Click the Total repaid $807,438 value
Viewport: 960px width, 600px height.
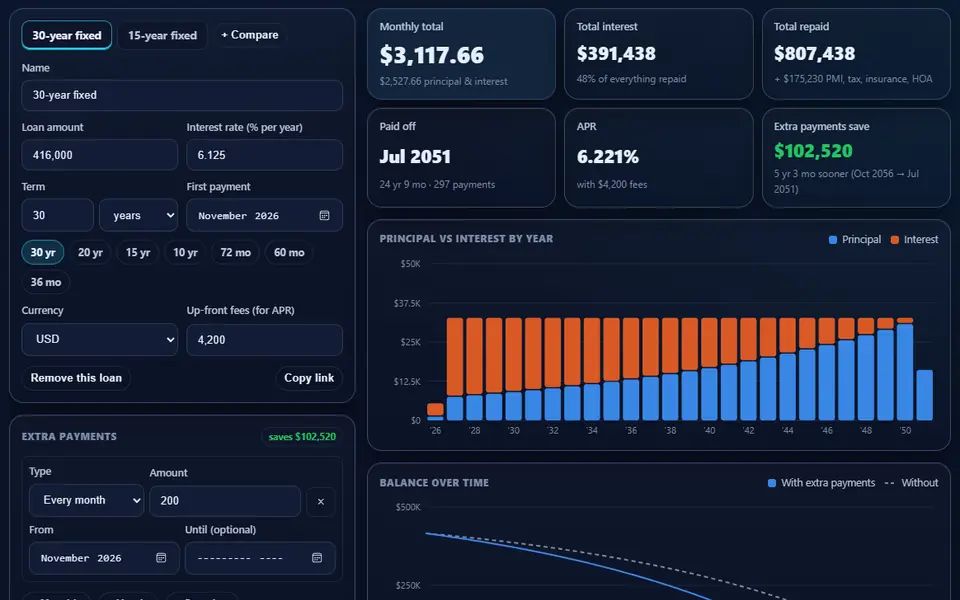[814, 54]
